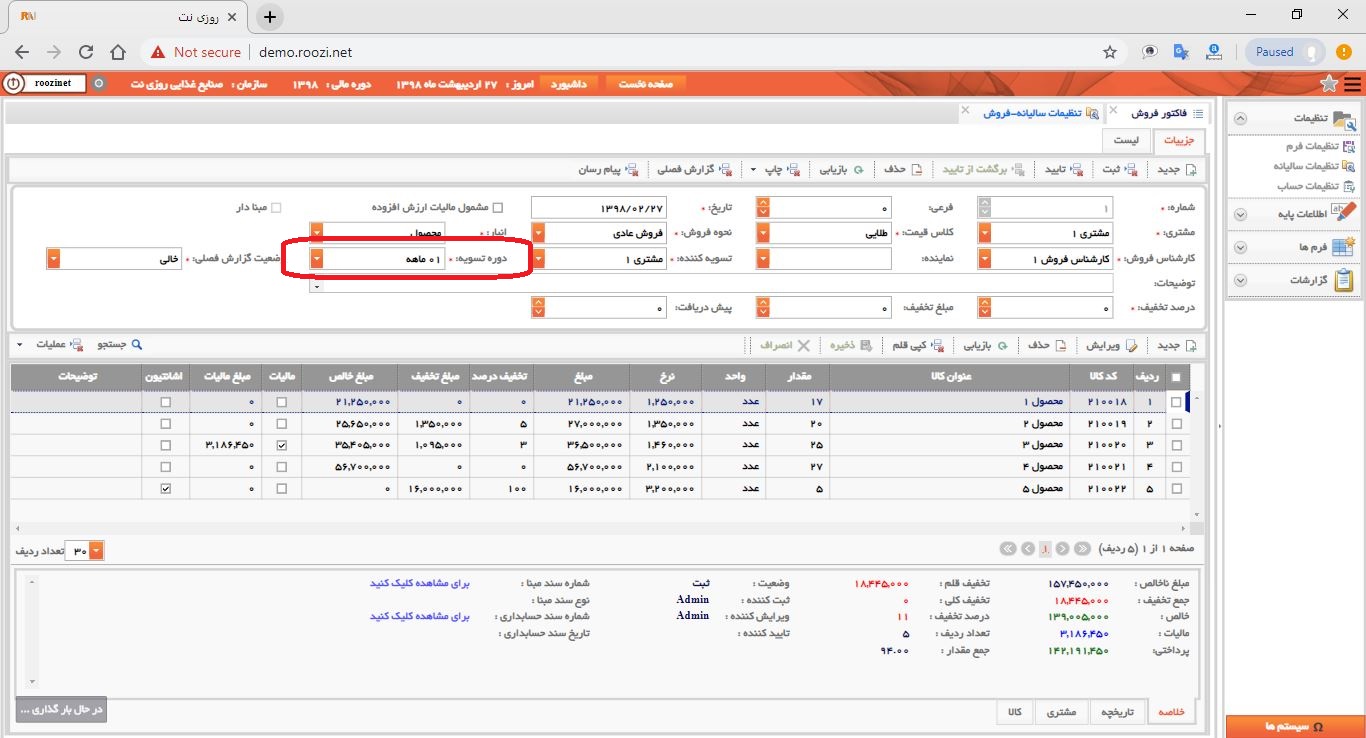Open the کلاس قیمت dropdown
The image size is (1366, 738).
[763, 233]
